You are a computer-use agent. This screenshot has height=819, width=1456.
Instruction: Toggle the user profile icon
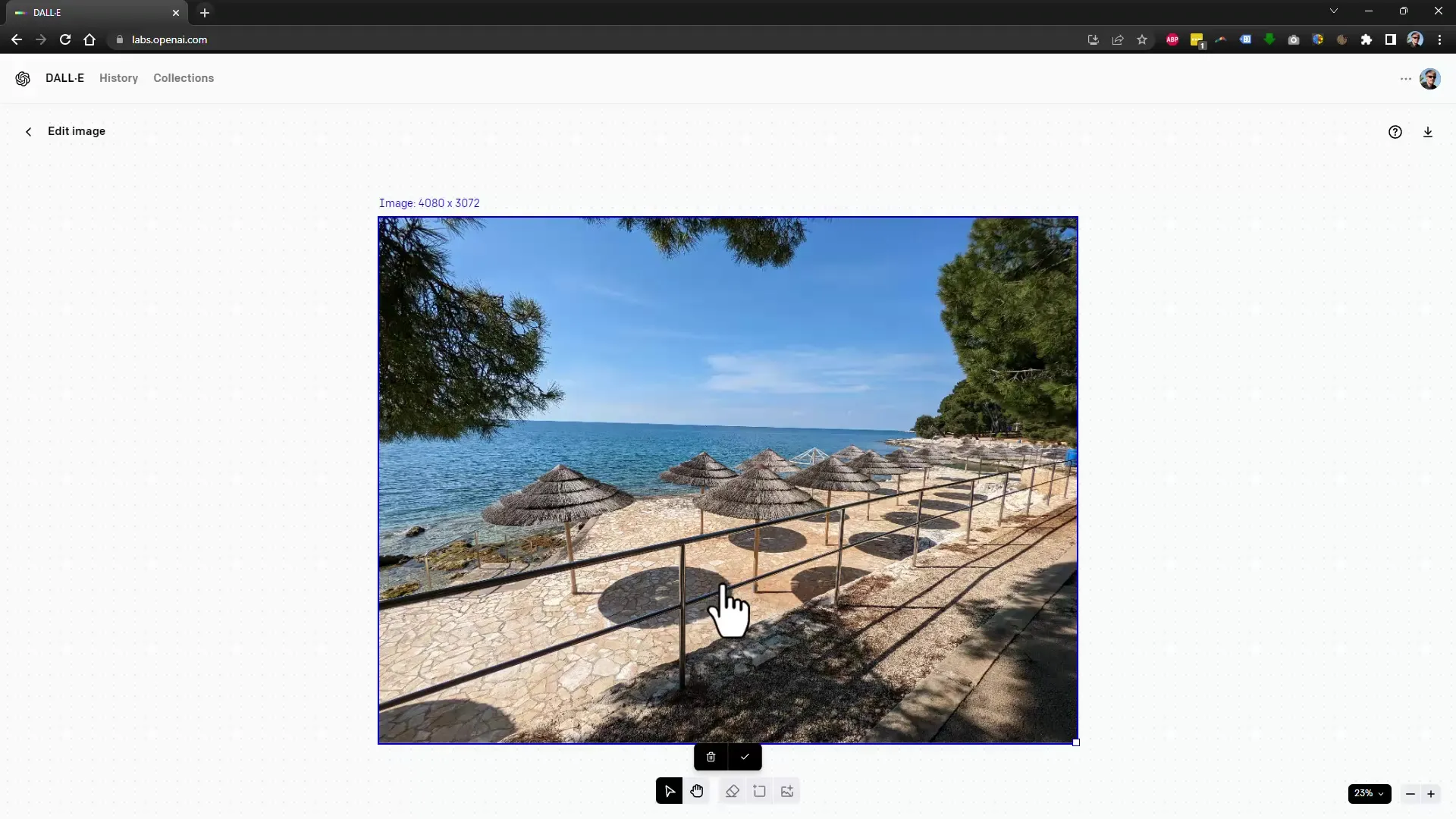pos(1430,78)
